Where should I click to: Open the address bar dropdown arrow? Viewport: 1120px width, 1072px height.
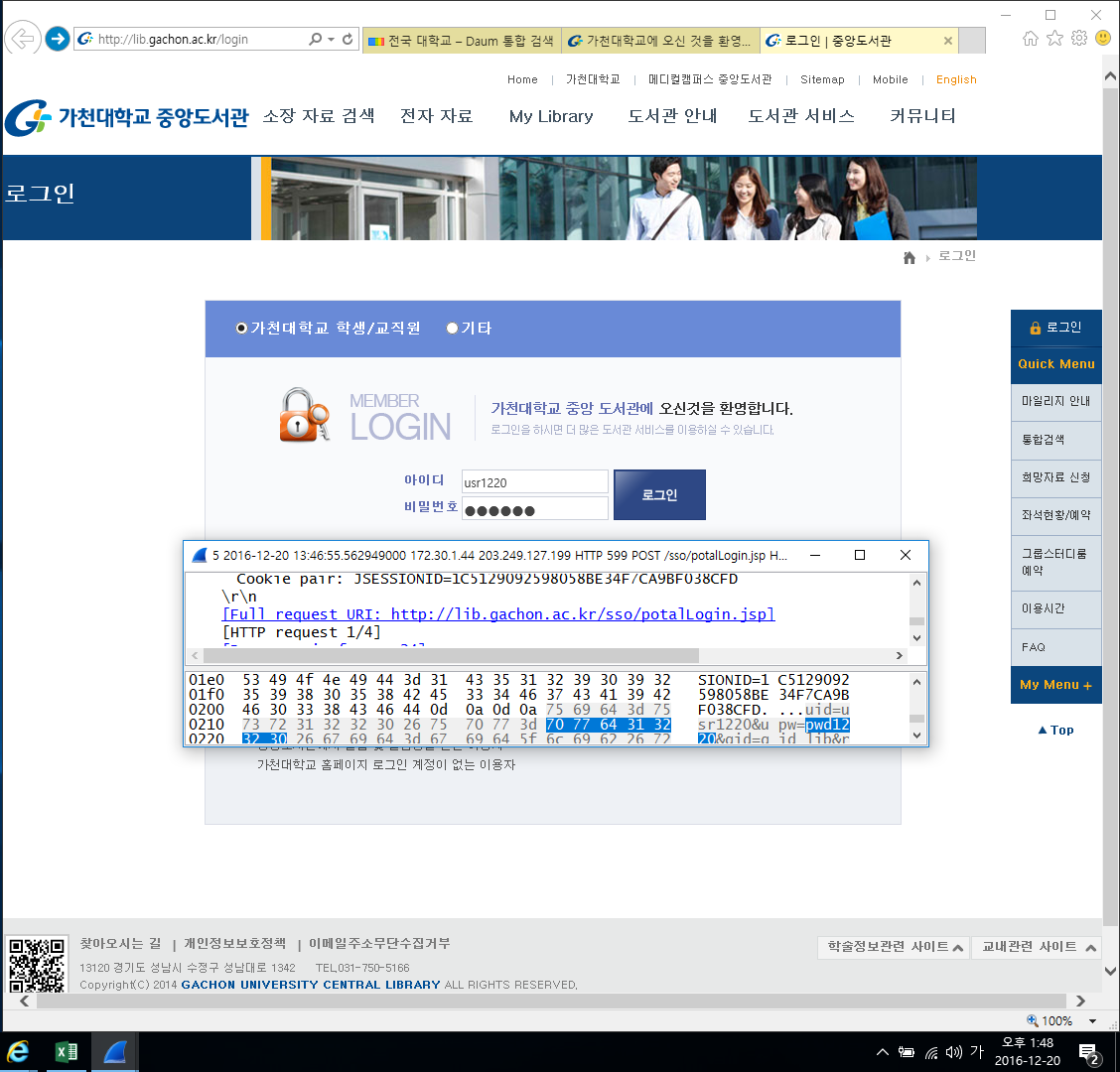332,40
